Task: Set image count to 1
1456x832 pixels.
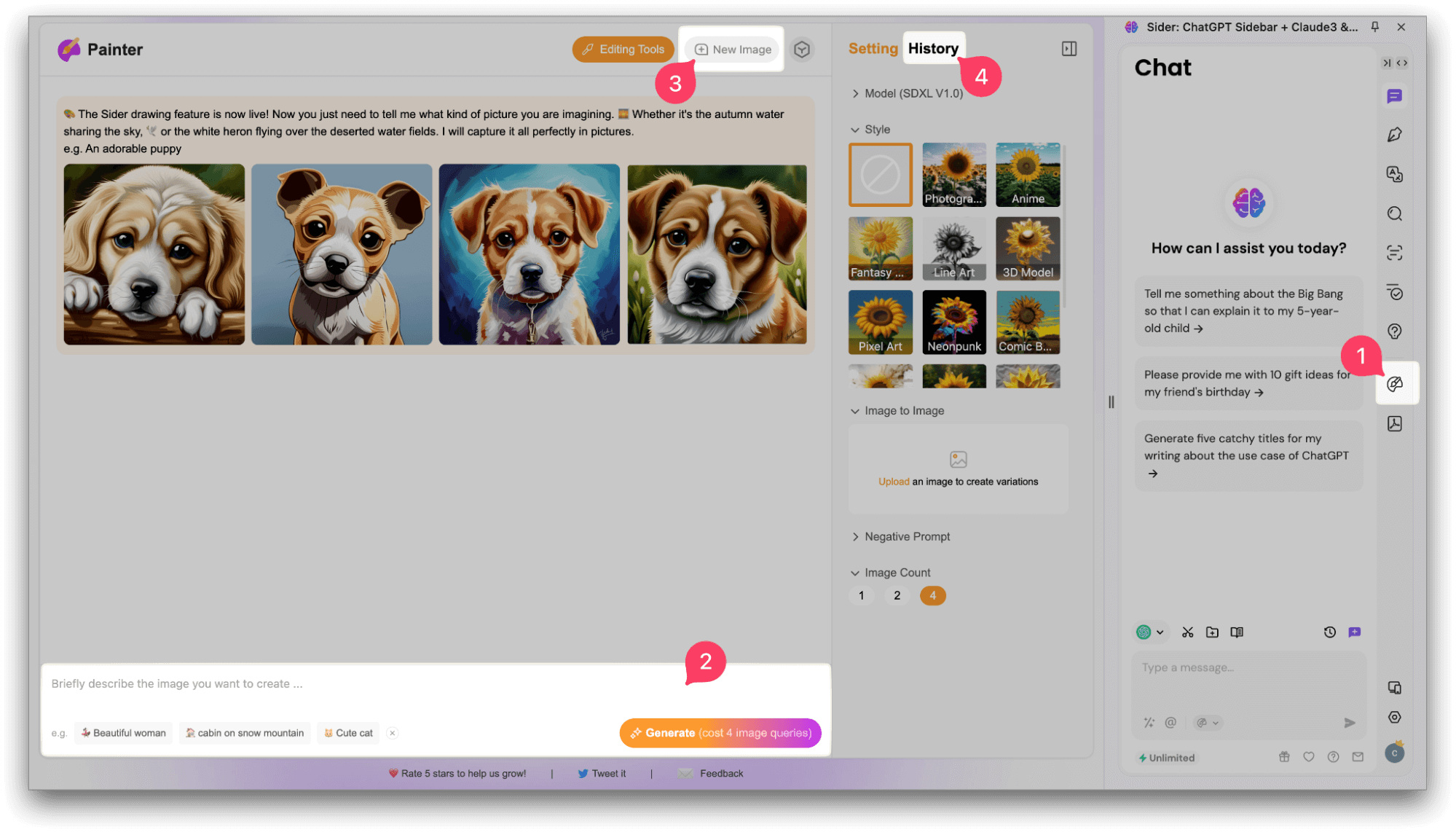Action: click(x=862, y=596)
